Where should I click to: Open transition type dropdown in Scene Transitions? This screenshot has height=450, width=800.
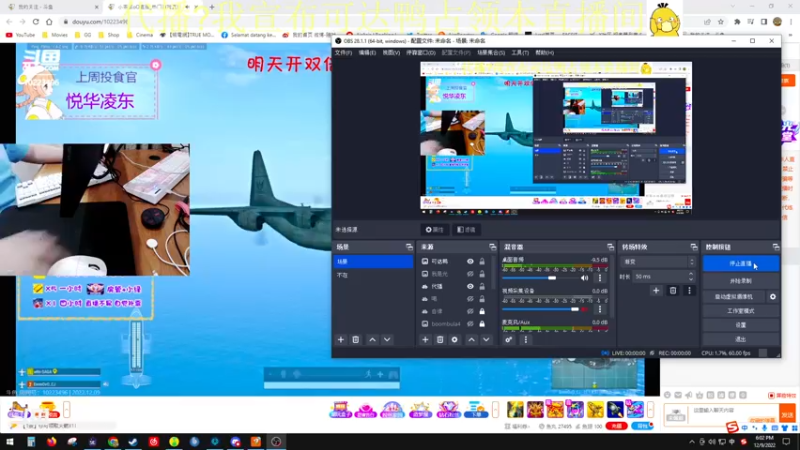[658, 262]
